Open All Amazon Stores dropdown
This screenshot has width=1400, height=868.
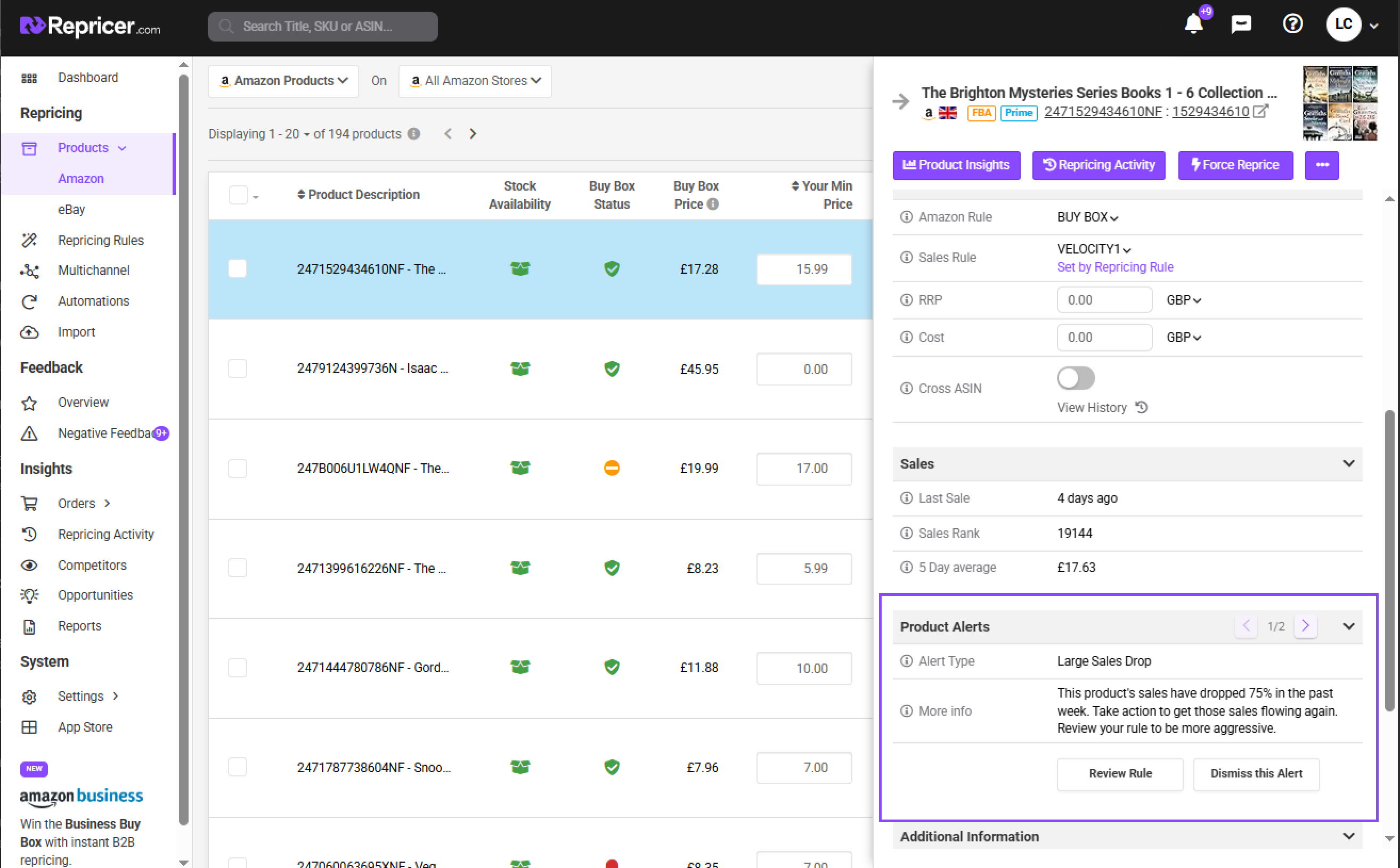click(x=475, y=81)
